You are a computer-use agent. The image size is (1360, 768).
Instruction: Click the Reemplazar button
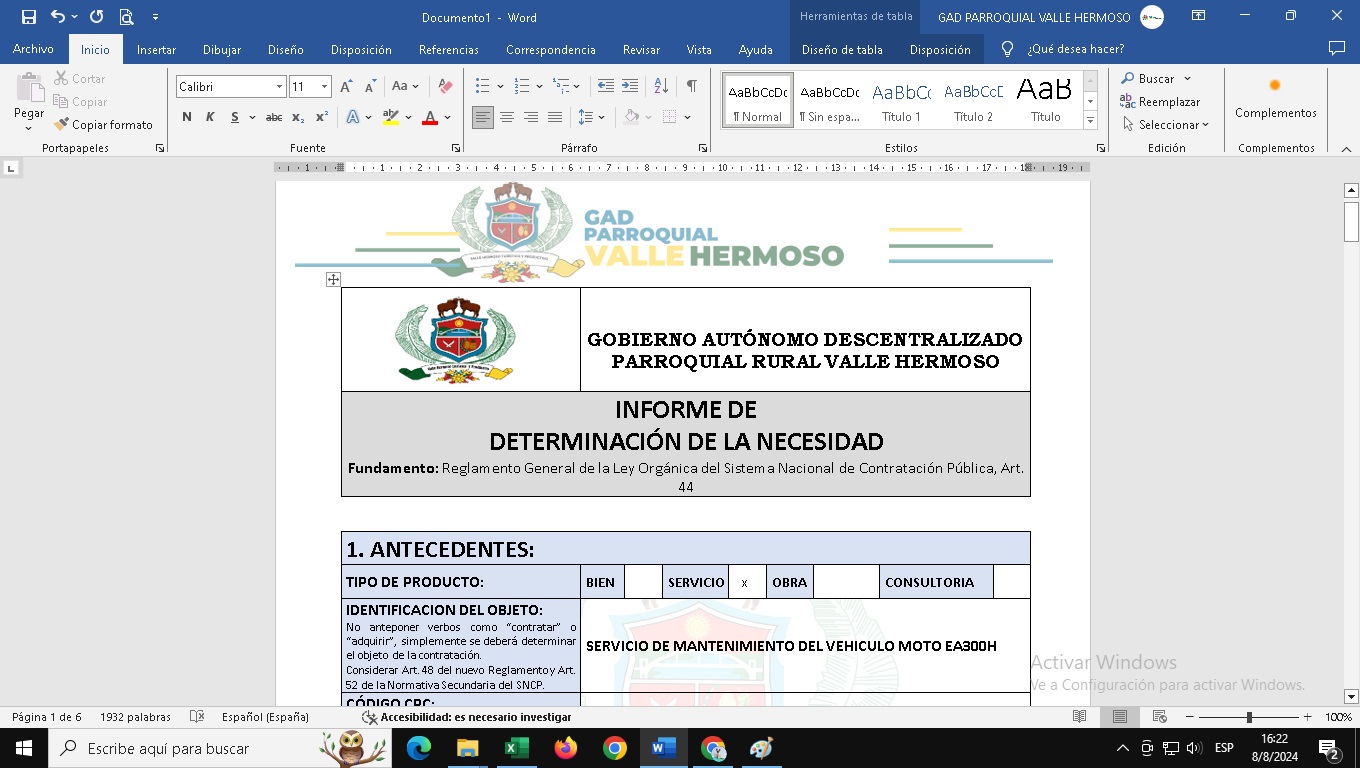tap(1160, 102)
